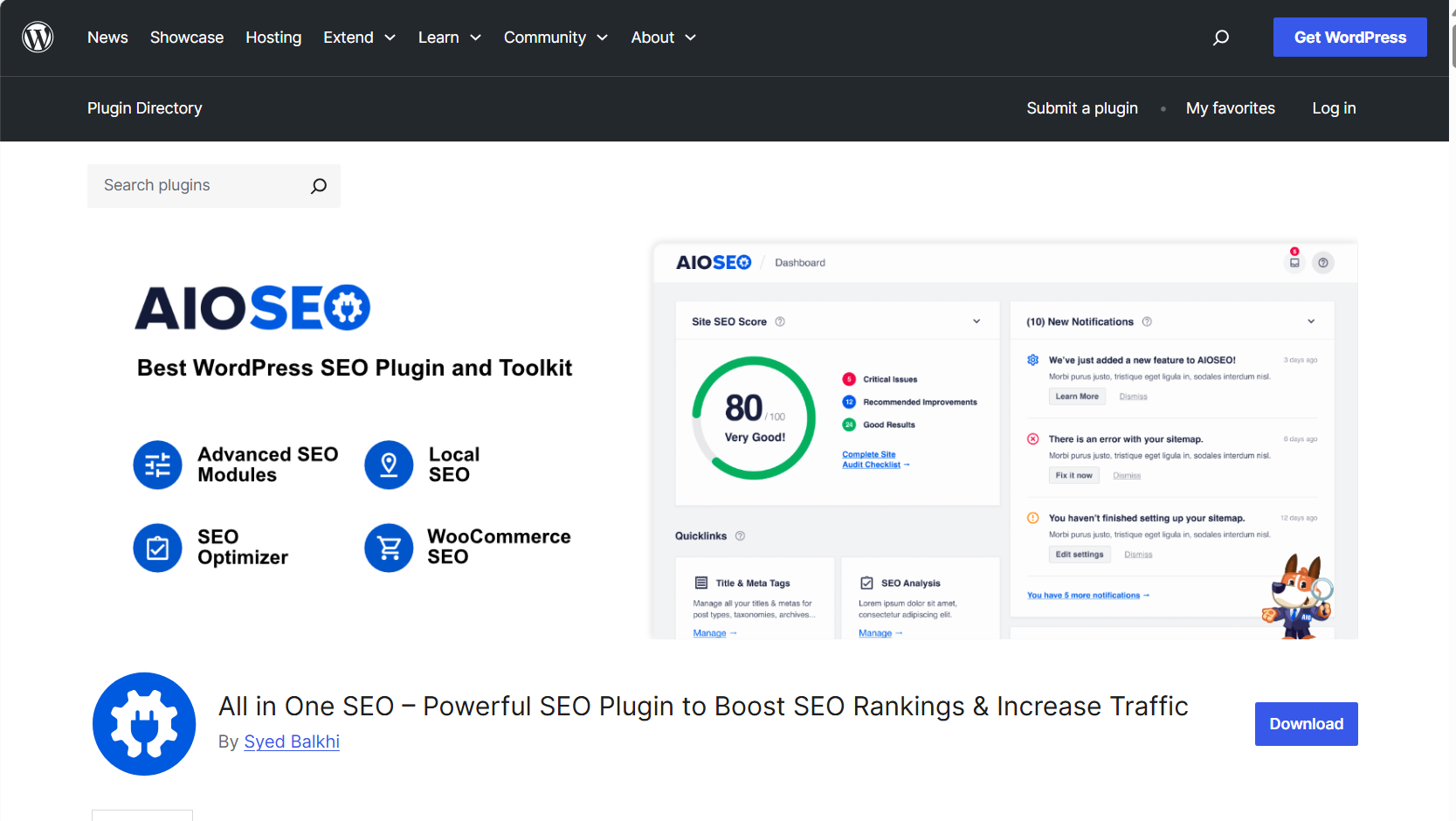Click the sitemap error red icon
The image size is (1456, 821).
pos(1032,439)
